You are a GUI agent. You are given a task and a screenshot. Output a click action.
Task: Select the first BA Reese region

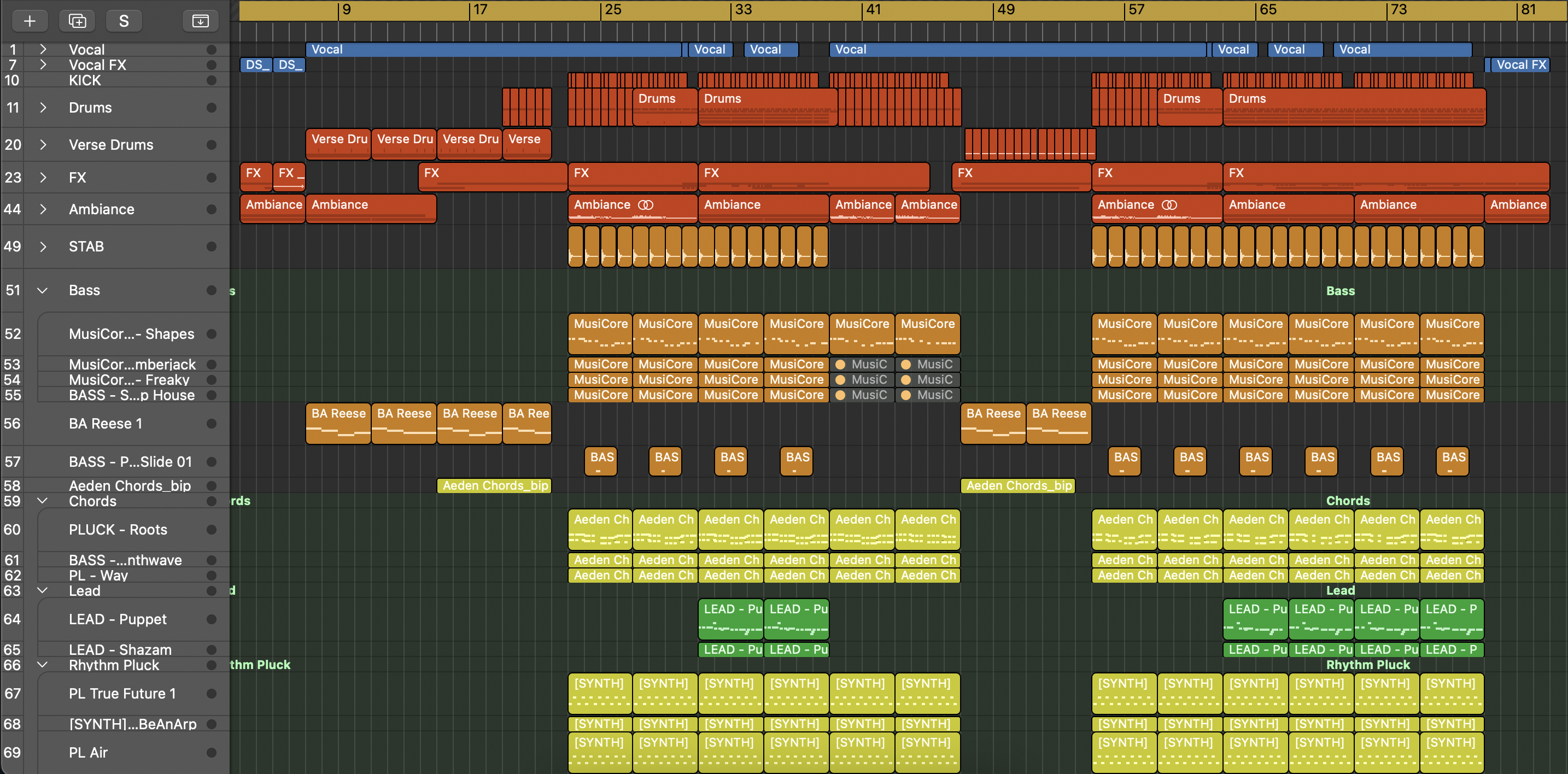[338, 424]
